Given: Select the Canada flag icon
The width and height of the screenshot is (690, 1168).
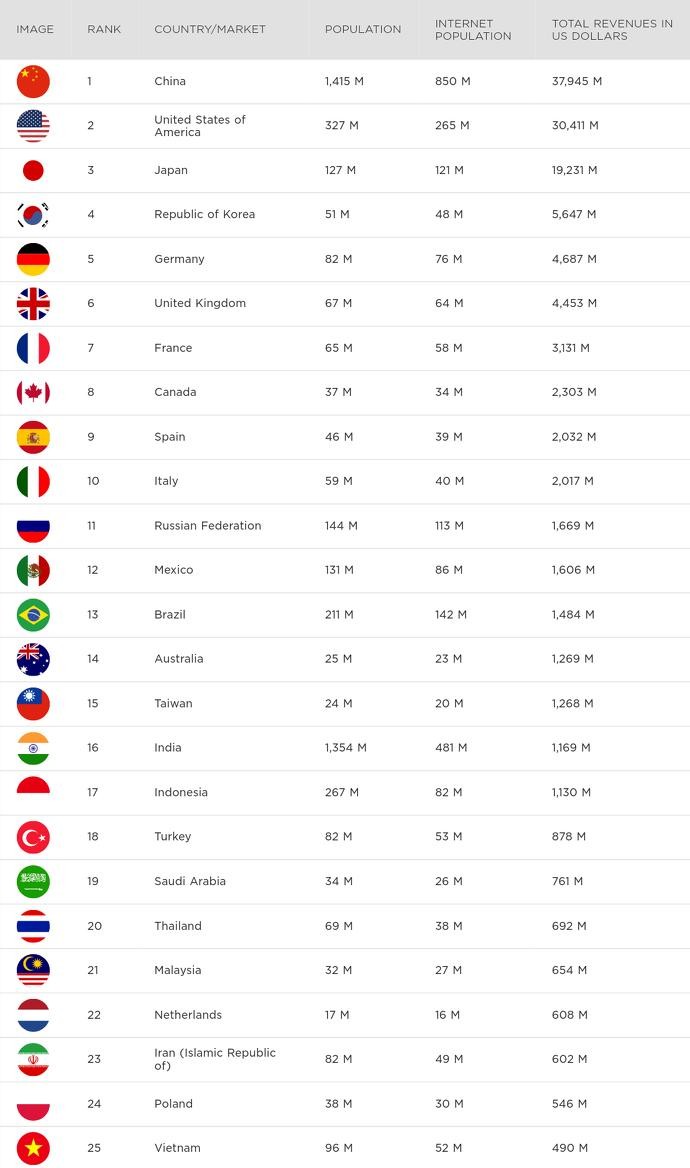Looking at the screenshot, I should (x=33, y=392).
